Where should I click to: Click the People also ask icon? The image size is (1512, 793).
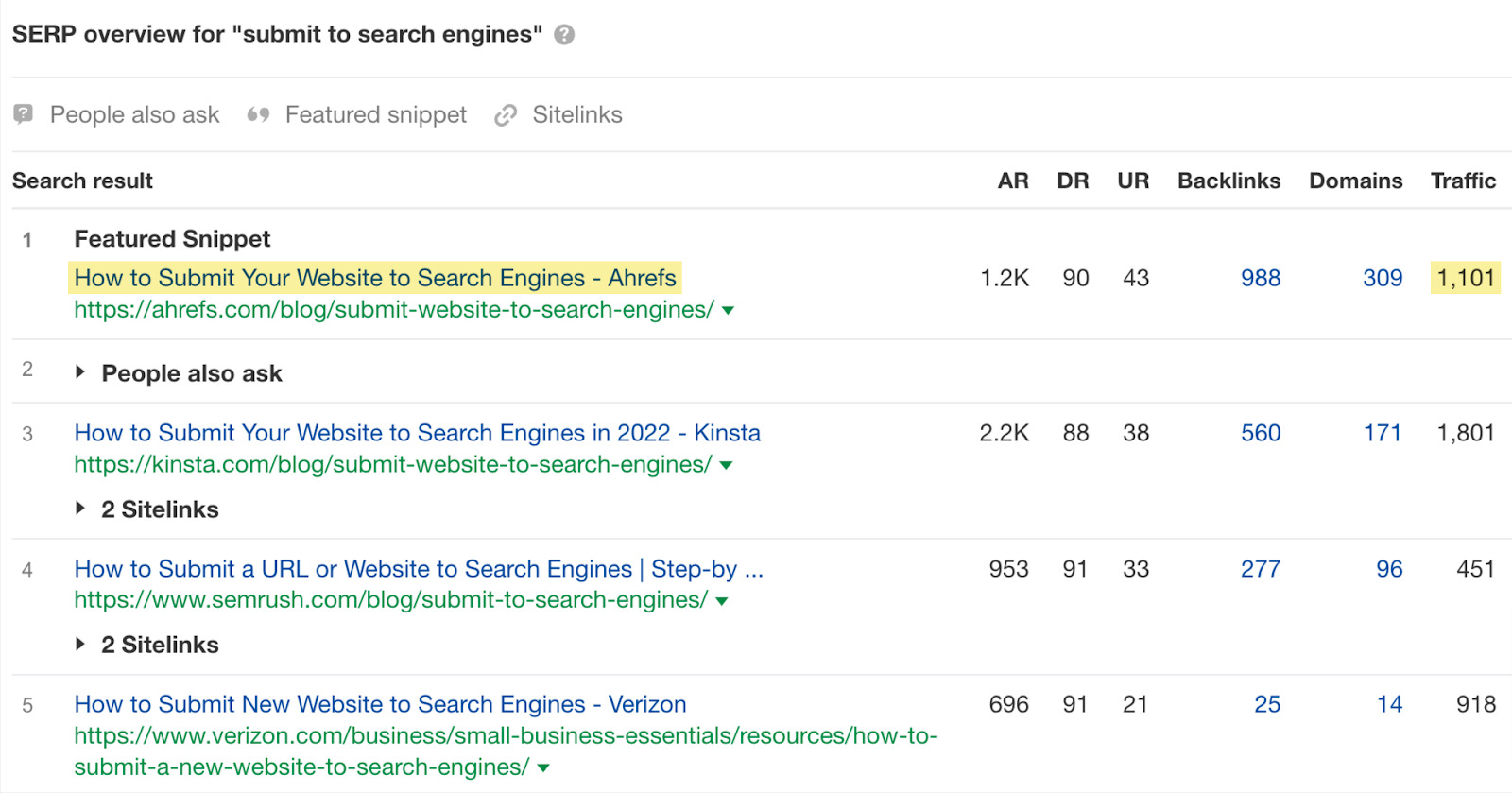pos(24,114)
